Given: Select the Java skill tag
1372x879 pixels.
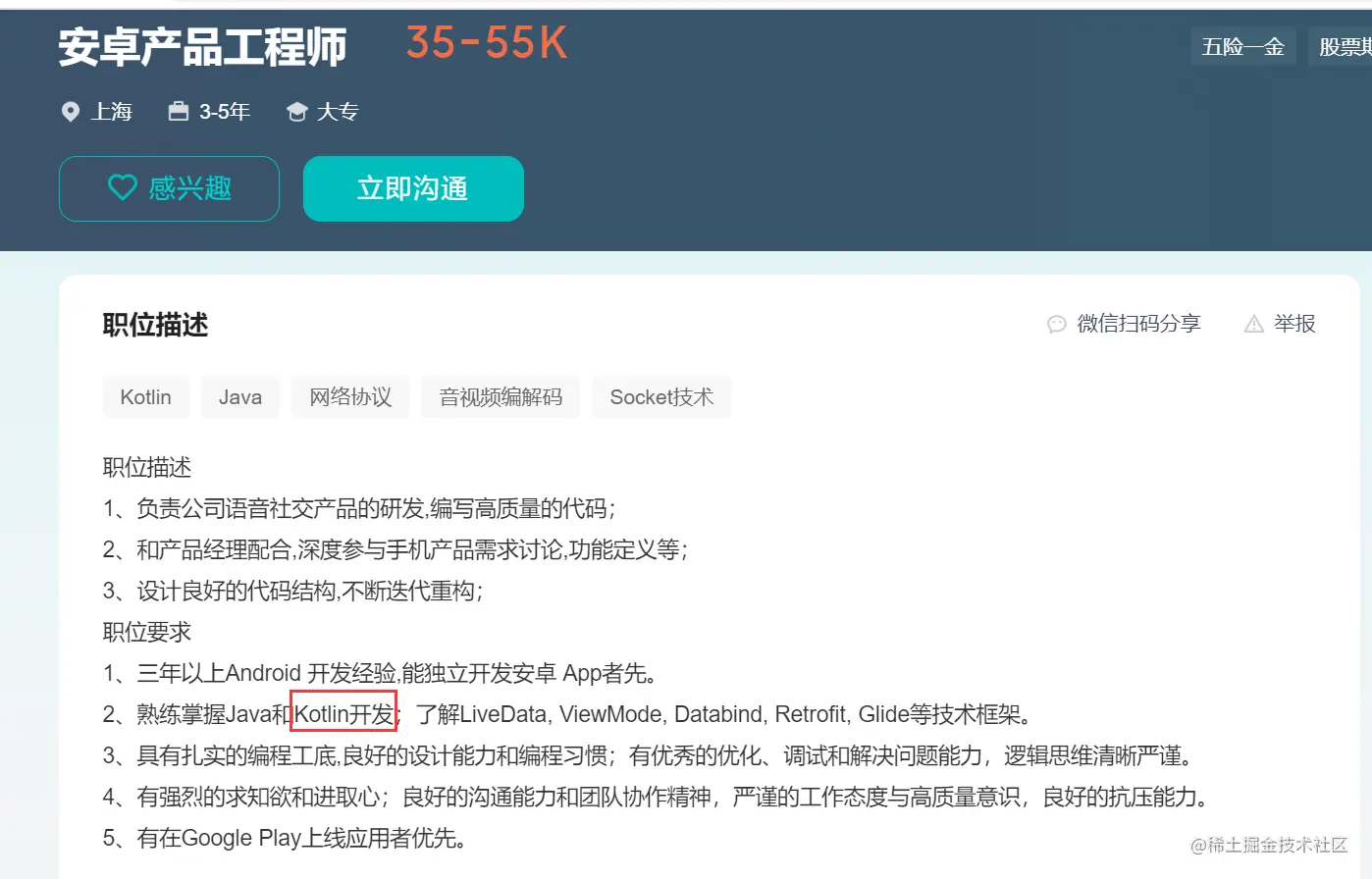Looking at the screenshot, I should click(x=239, y=397).
